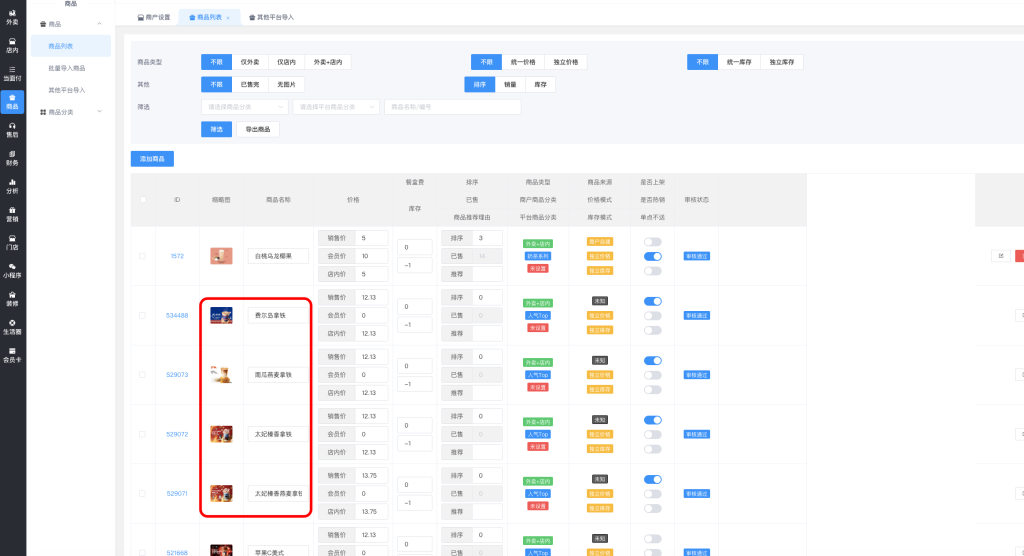Open the 分析 sidebar icon
The height and width of the screenshot is (556, 1024).
(x=12, y=185)
